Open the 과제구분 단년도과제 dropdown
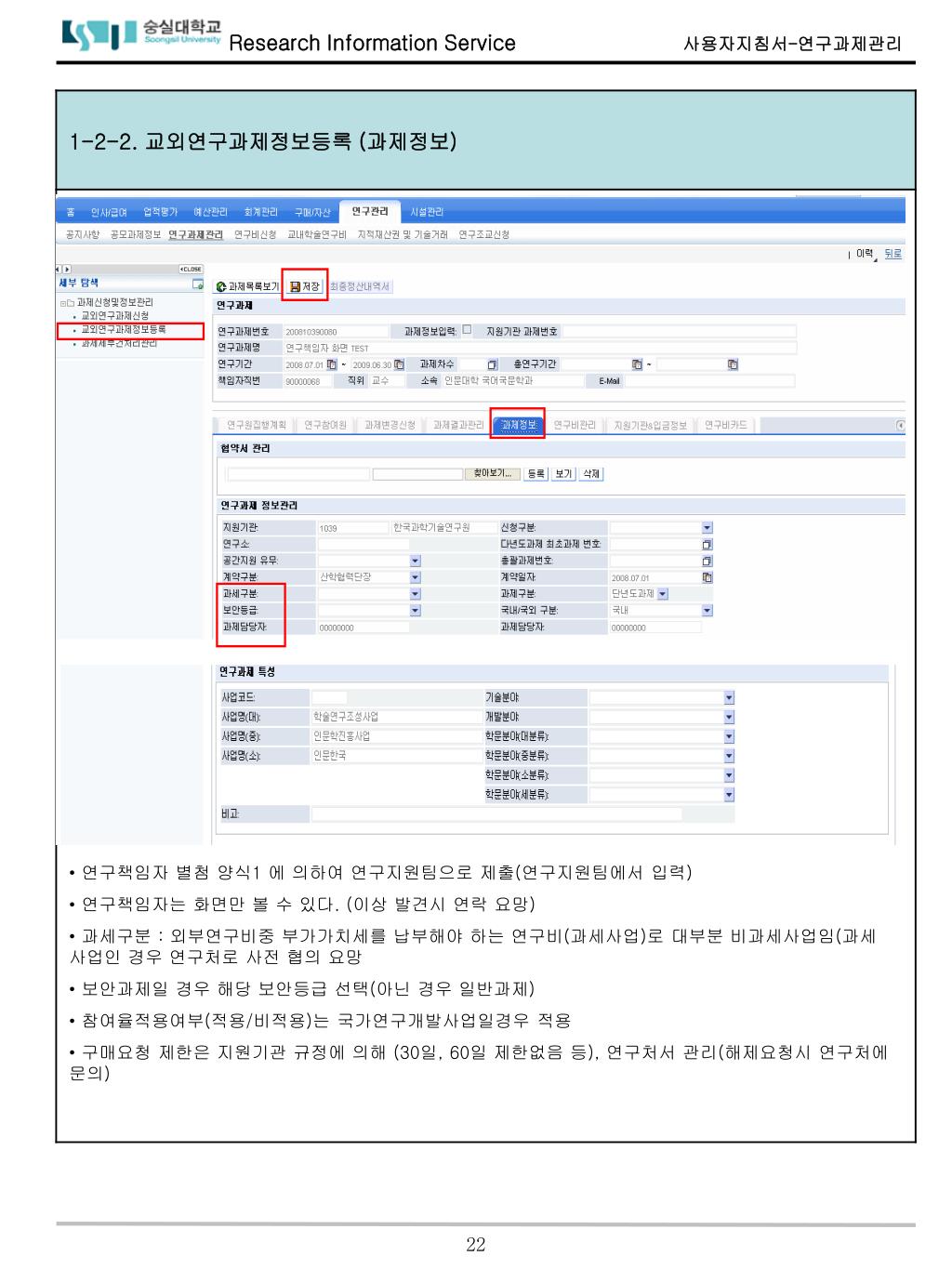Image resolution: width=952 pixels, height=1269 pixels. tap(663, 594)
